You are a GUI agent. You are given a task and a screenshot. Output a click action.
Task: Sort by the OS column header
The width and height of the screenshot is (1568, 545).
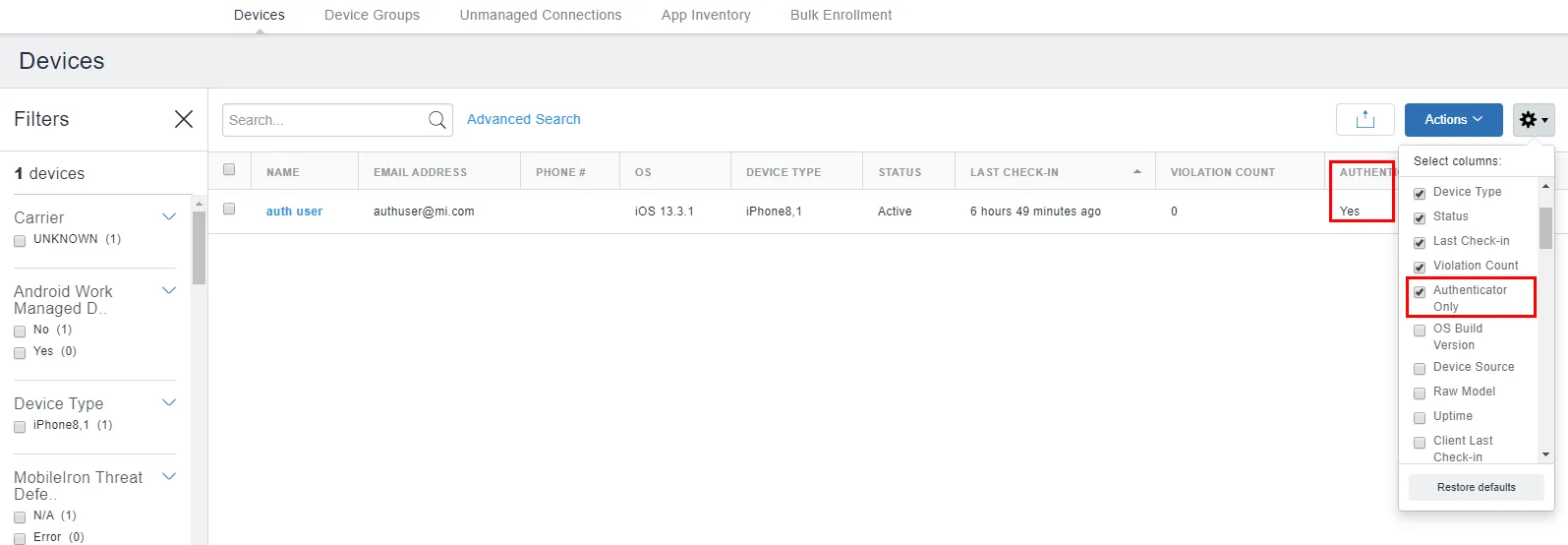pos(643,172)
